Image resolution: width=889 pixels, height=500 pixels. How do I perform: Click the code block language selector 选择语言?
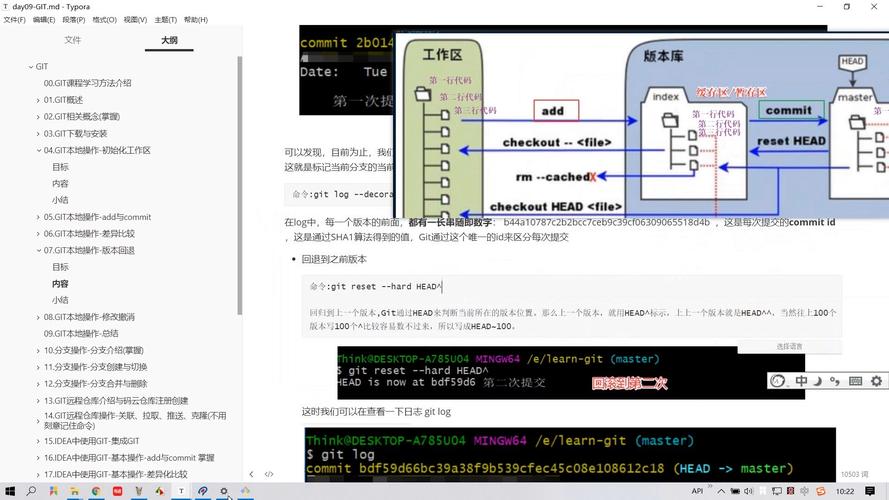coord(789,346)
